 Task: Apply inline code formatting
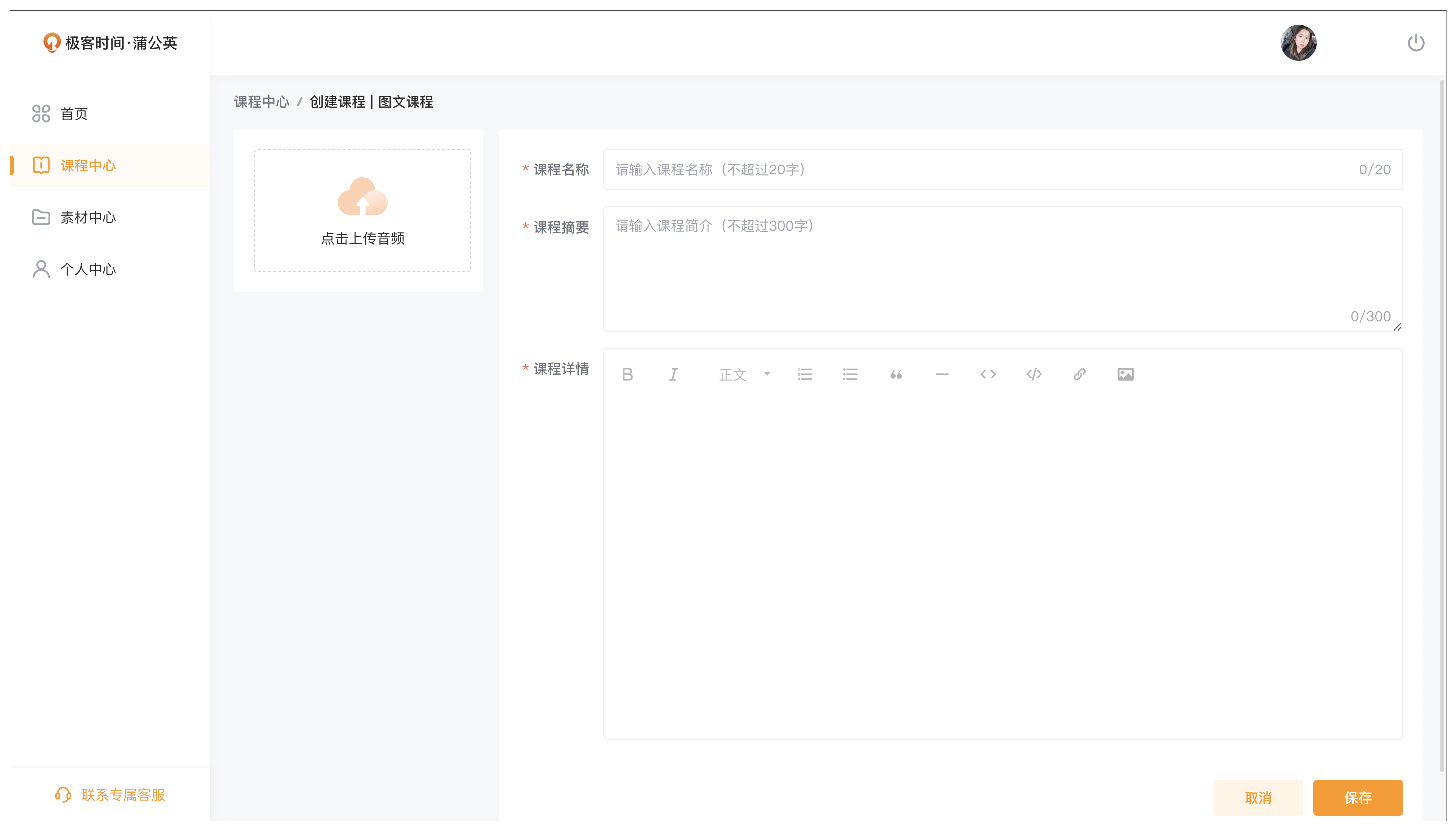[988, 374]
